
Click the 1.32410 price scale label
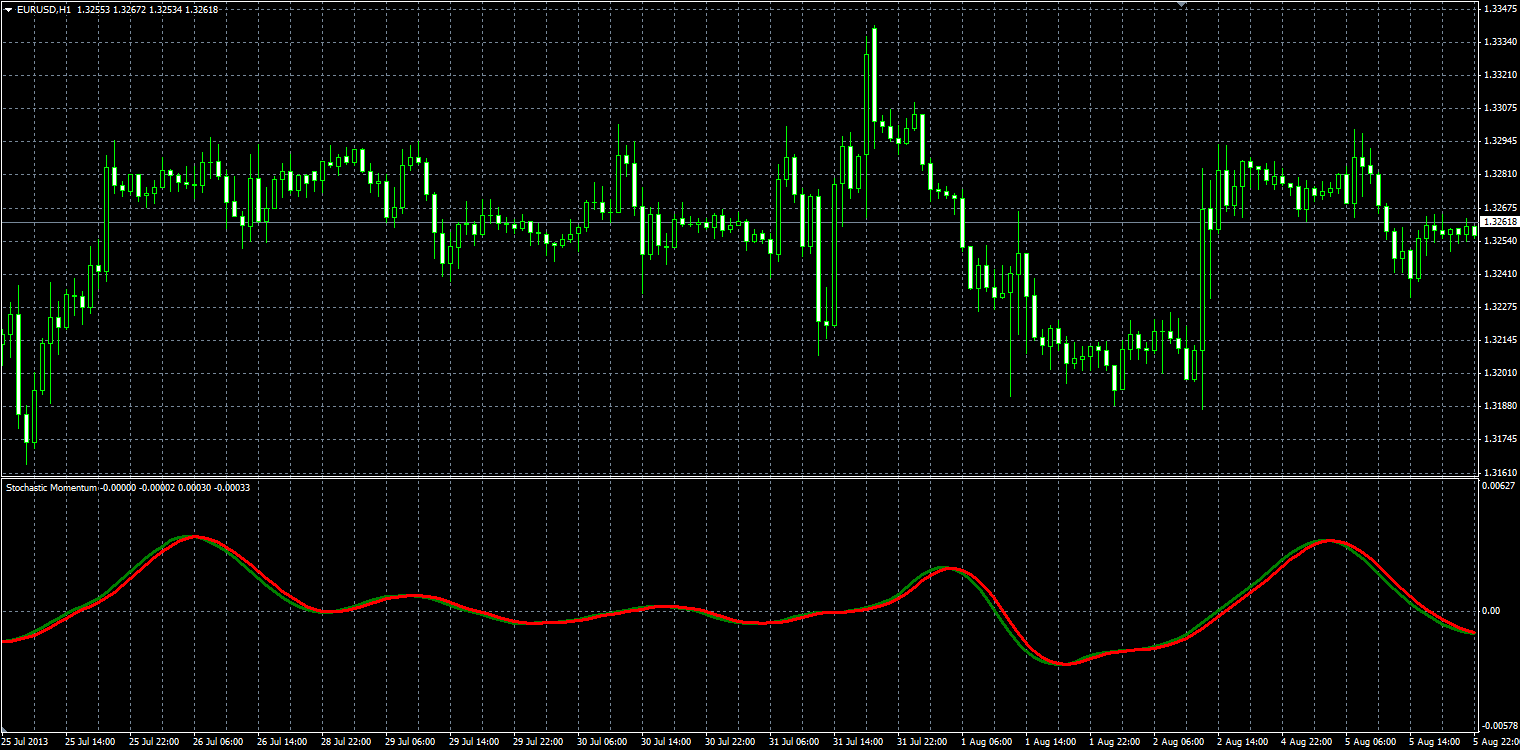pos(1499,273)
